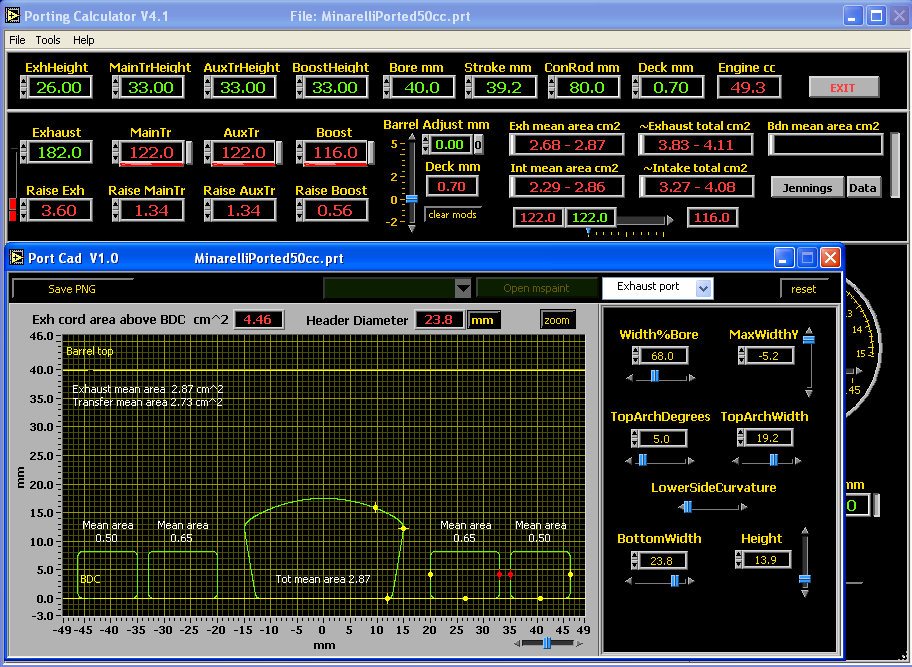
Task: Click the LowerSideCurvature slider left arrow
Action: click(681, 507)
